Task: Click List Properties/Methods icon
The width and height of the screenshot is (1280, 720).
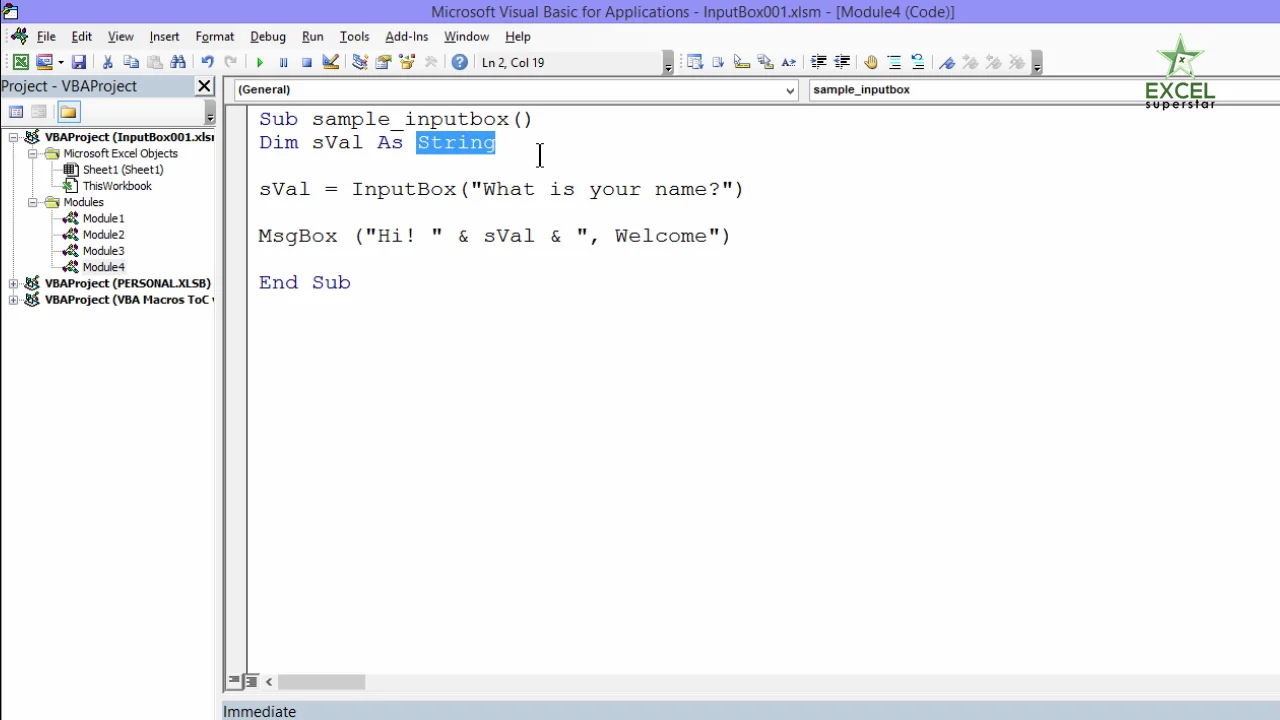Action: pos(695,62)
